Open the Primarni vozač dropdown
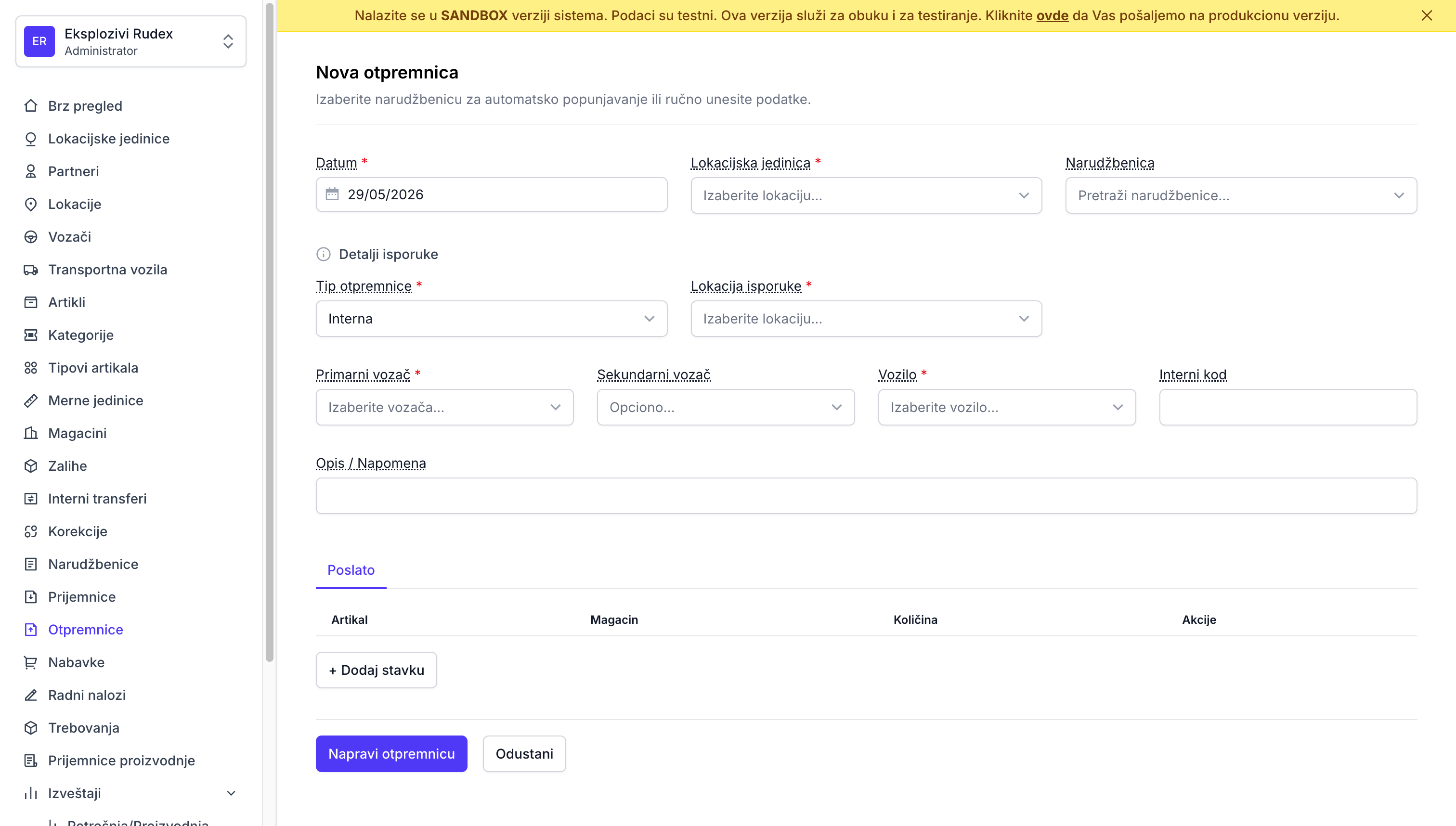 [x=444, y=407]
